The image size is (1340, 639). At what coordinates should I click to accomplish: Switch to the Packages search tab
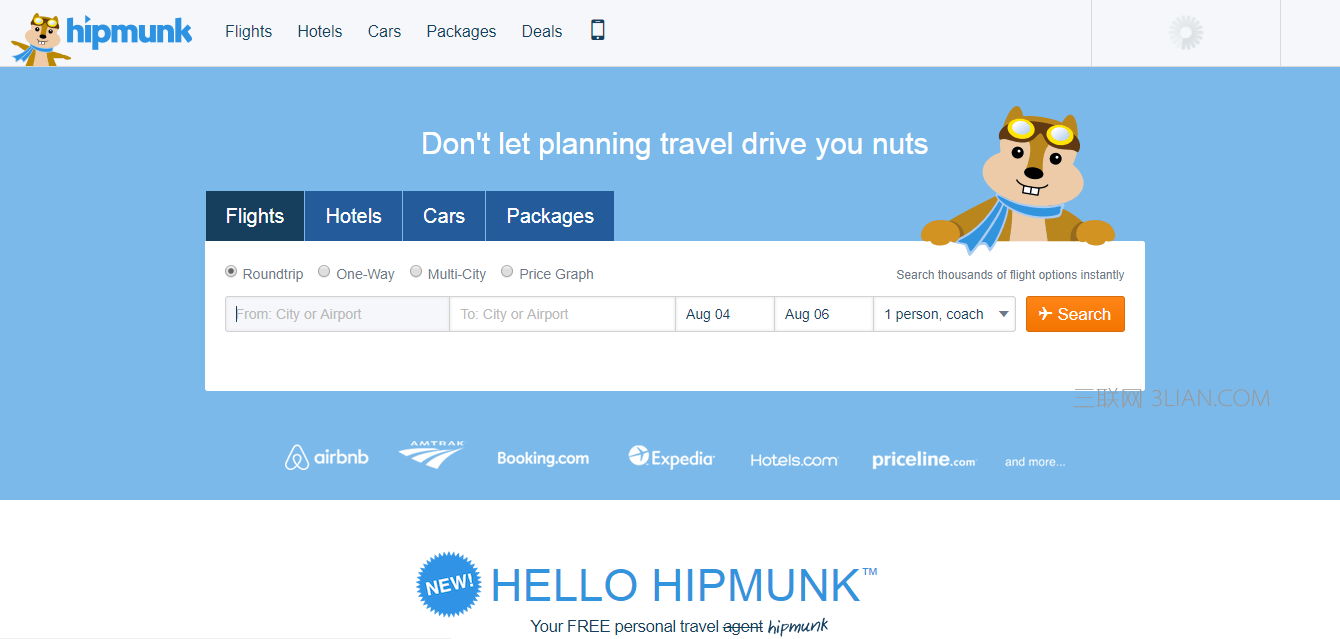[550, 216]
